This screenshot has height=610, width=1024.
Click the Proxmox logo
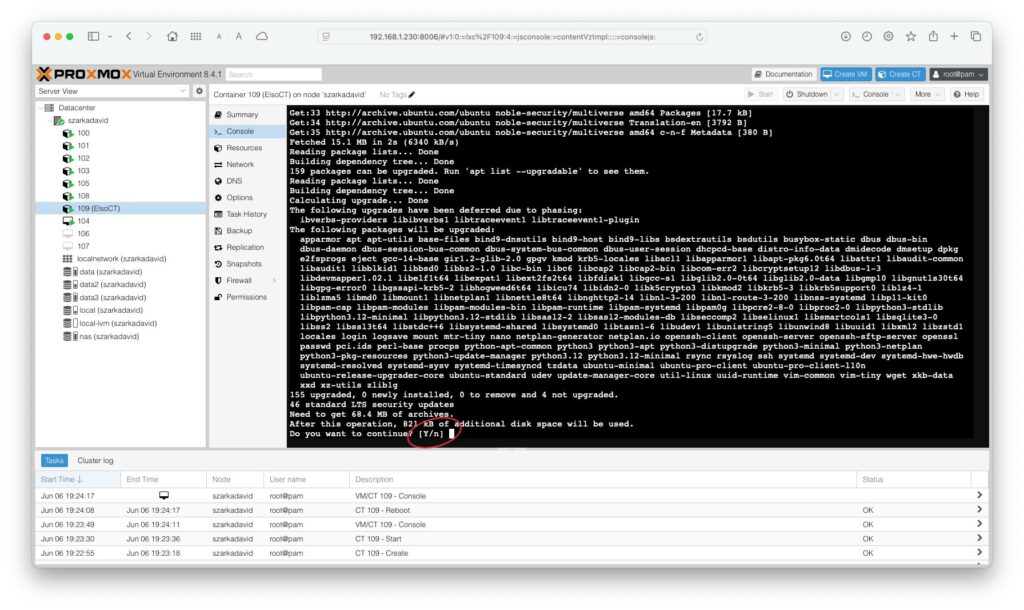[x=84, y=74]
